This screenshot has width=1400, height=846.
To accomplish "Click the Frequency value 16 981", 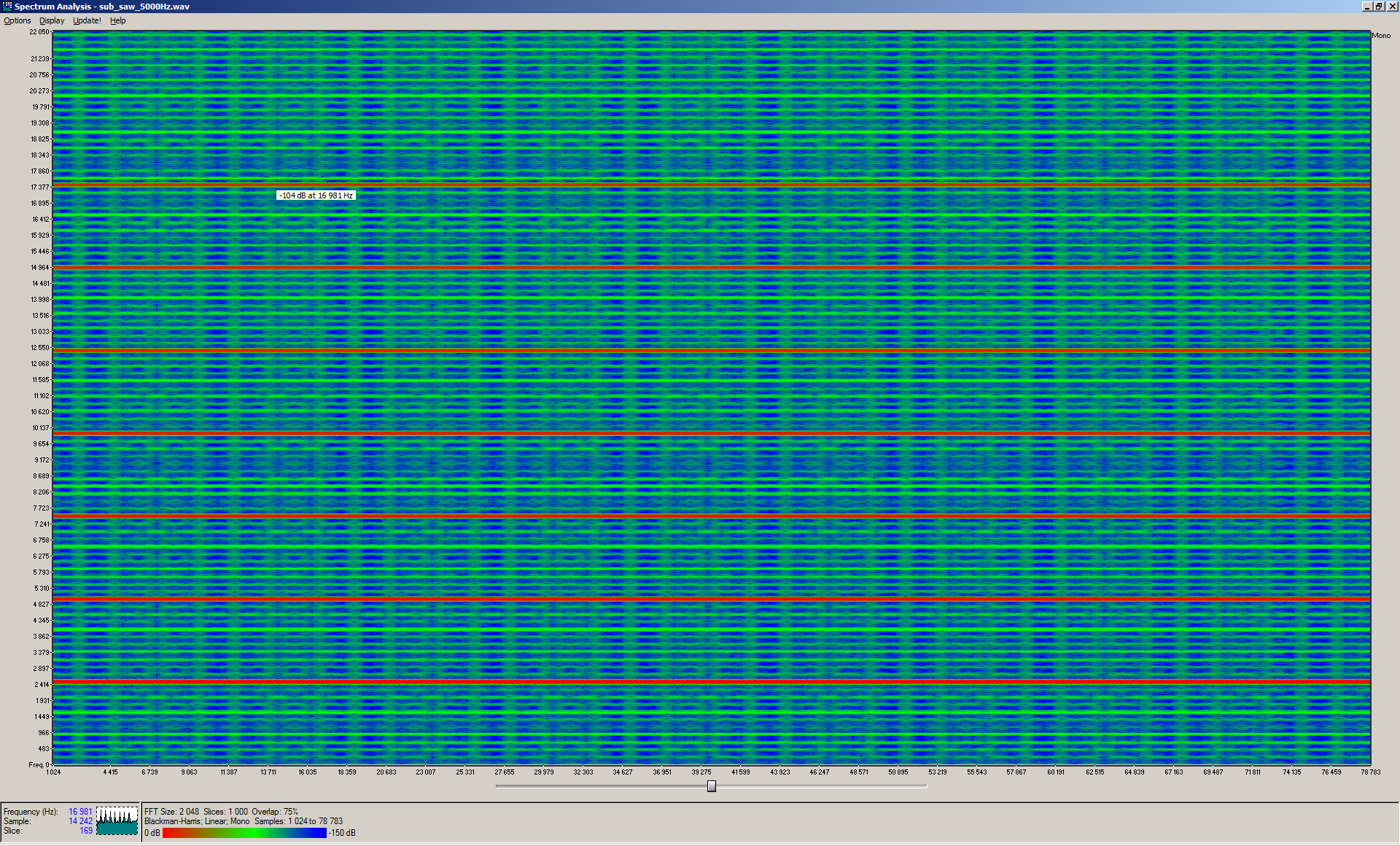I will 80,812.
